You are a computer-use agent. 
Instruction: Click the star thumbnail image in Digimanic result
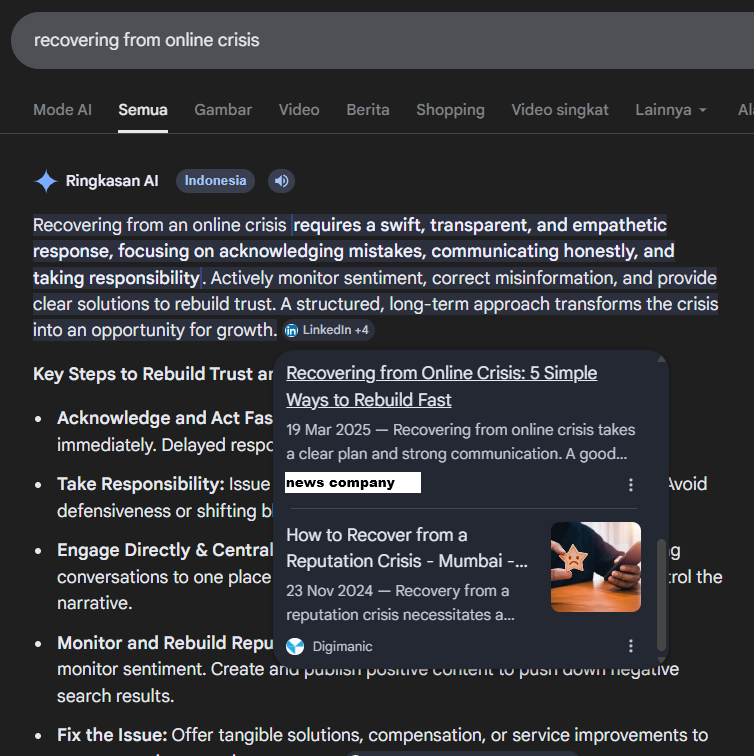point(595,567)
